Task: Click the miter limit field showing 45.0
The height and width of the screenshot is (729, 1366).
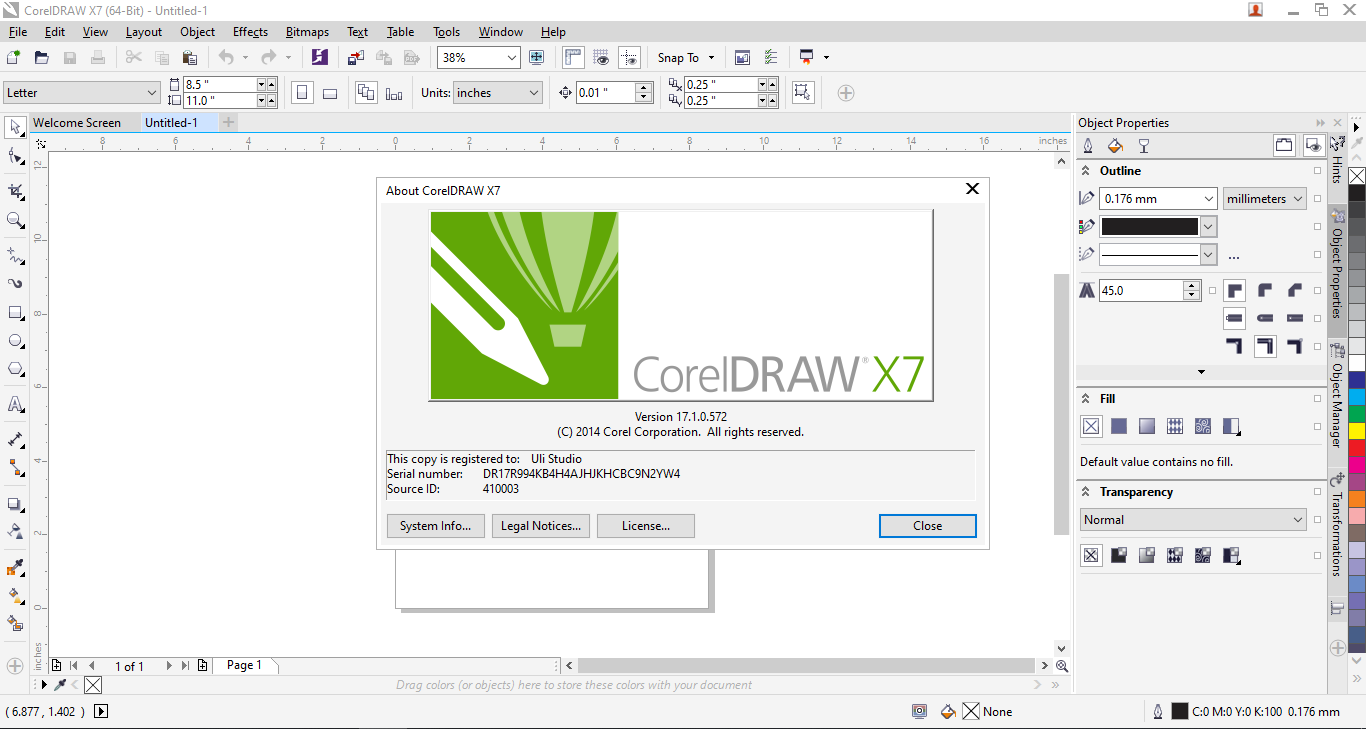Action: (1143, 289)
